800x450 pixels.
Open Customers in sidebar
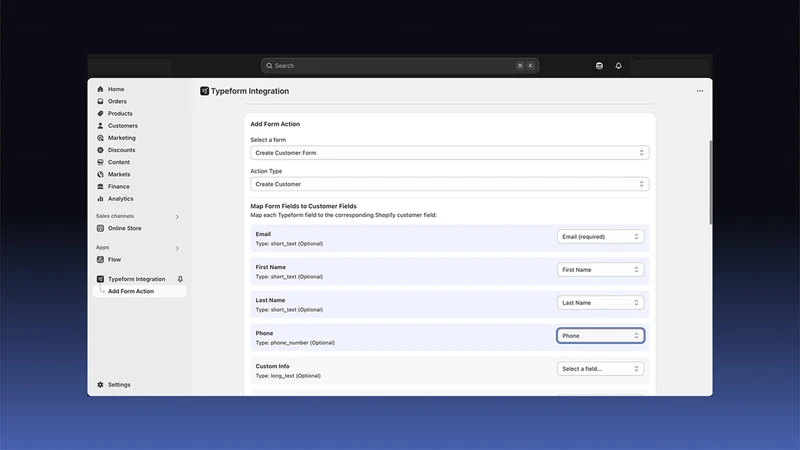(122, 126)
